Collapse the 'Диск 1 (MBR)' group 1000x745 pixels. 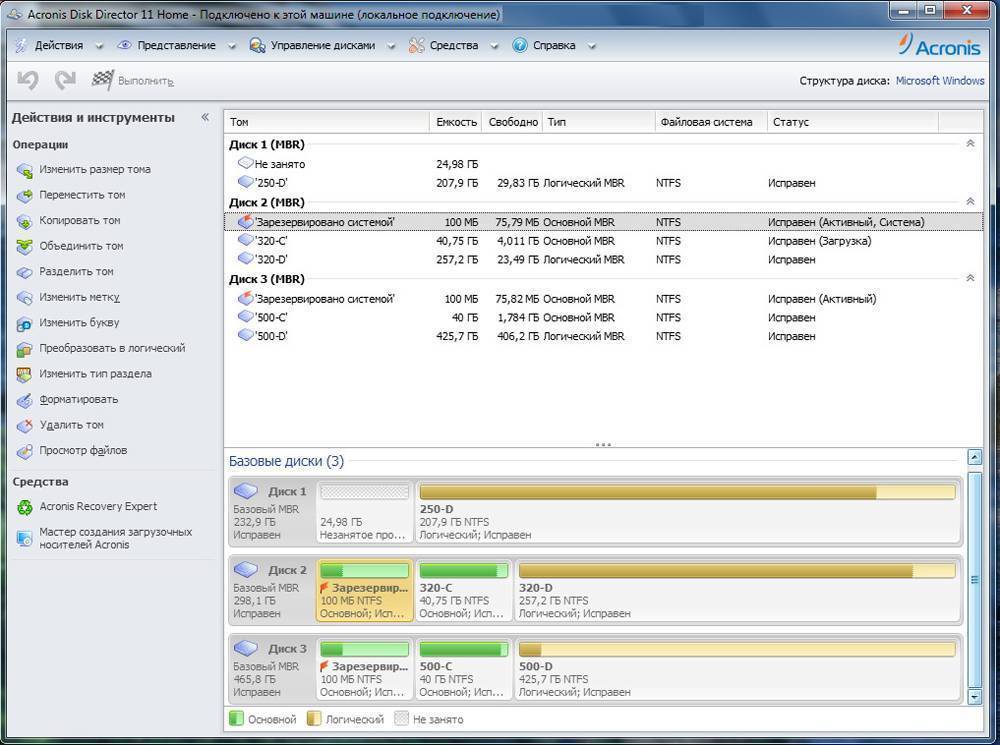click(969, 144)
